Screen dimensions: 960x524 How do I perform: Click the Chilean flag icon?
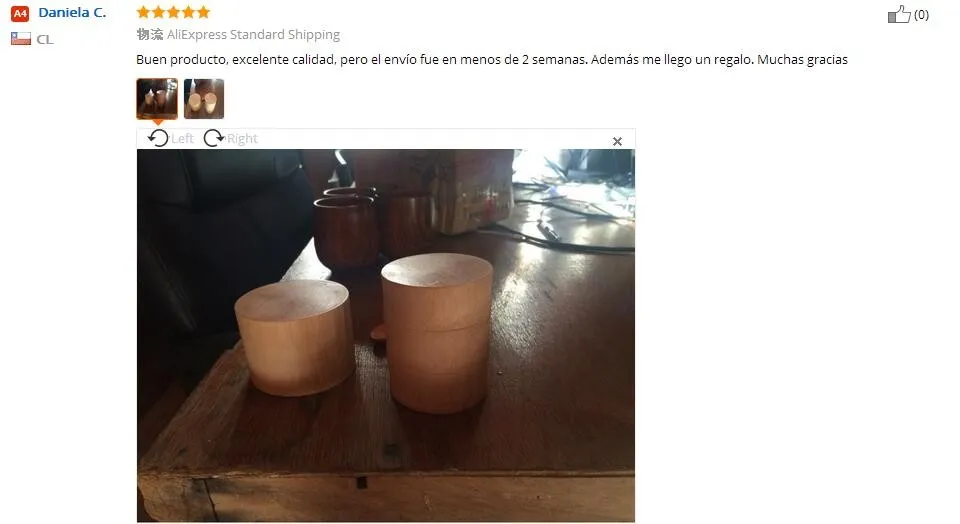click(x=21, y=39)
